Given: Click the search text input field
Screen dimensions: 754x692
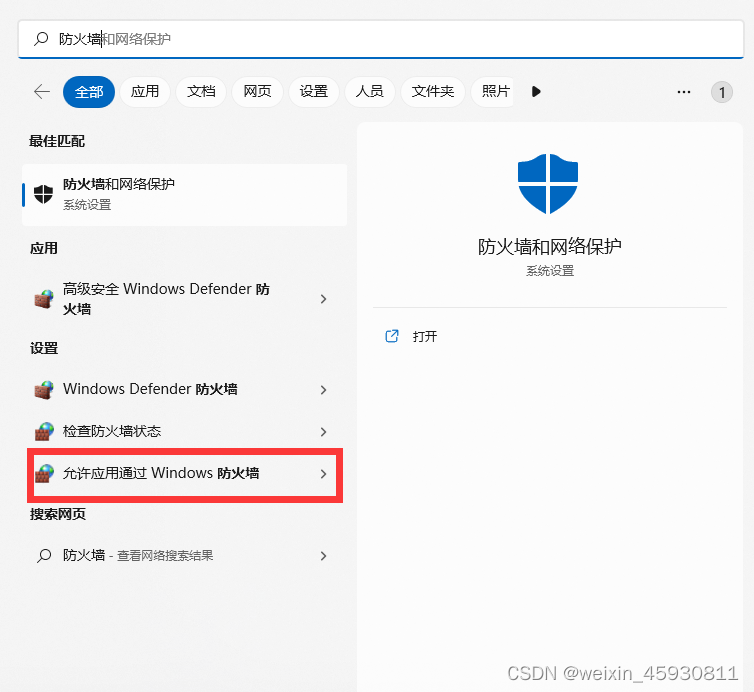Looking at the screenshot, I should (x=381, y=39).
